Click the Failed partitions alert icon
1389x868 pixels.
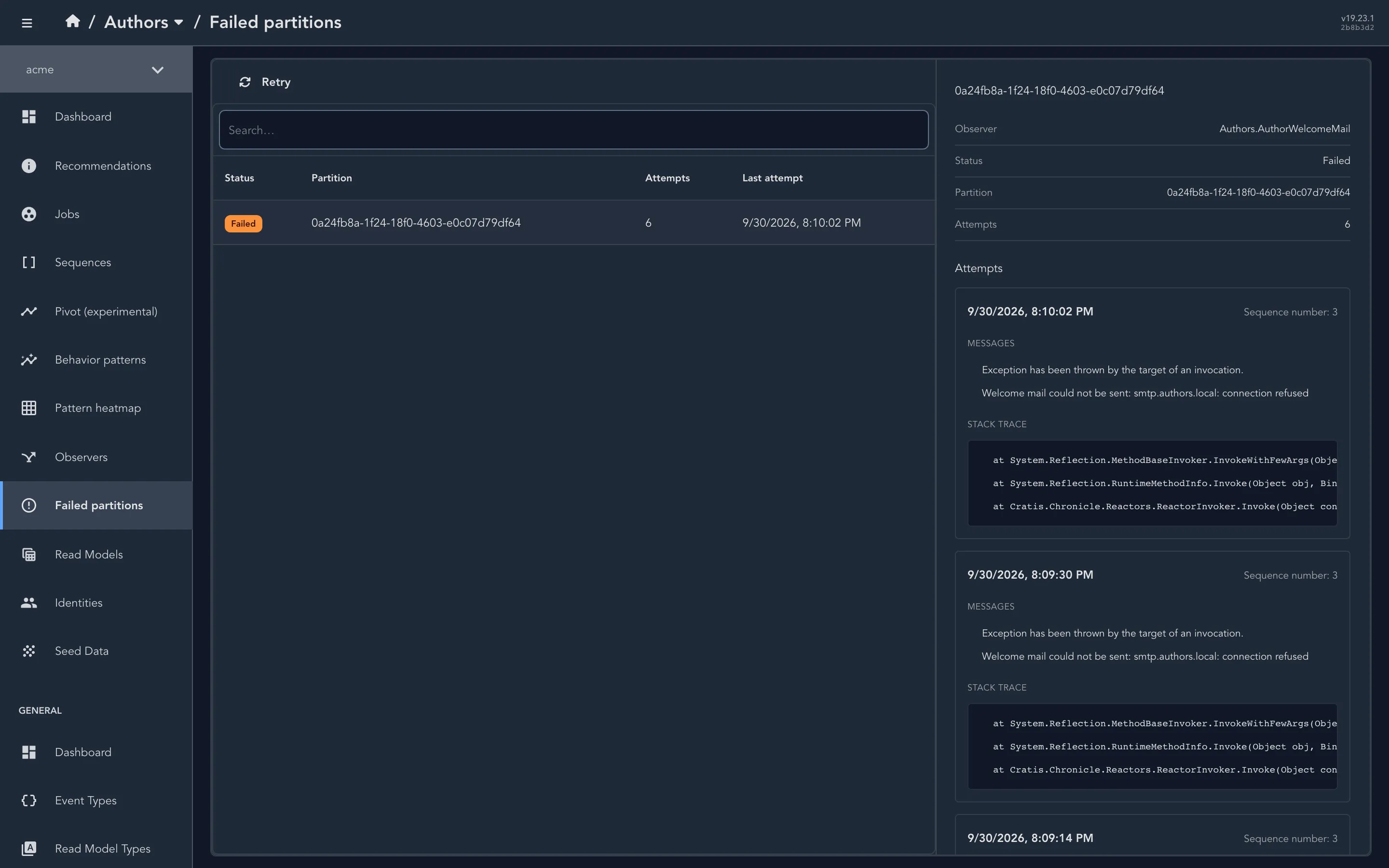[x=29, y=505]
